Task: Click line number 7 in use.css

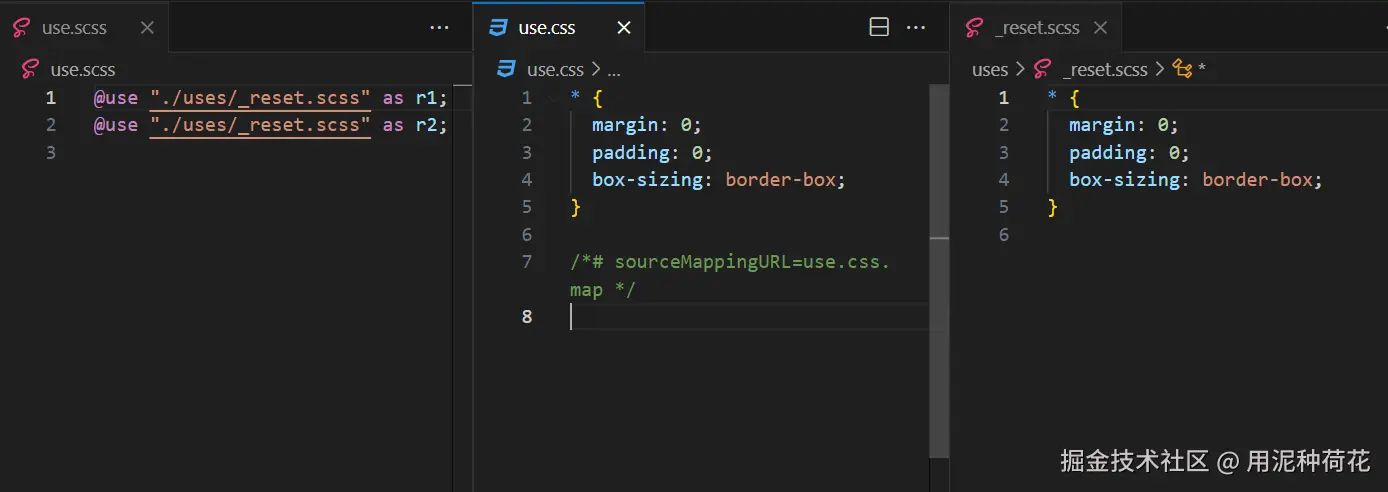Action: pos(527,262)
